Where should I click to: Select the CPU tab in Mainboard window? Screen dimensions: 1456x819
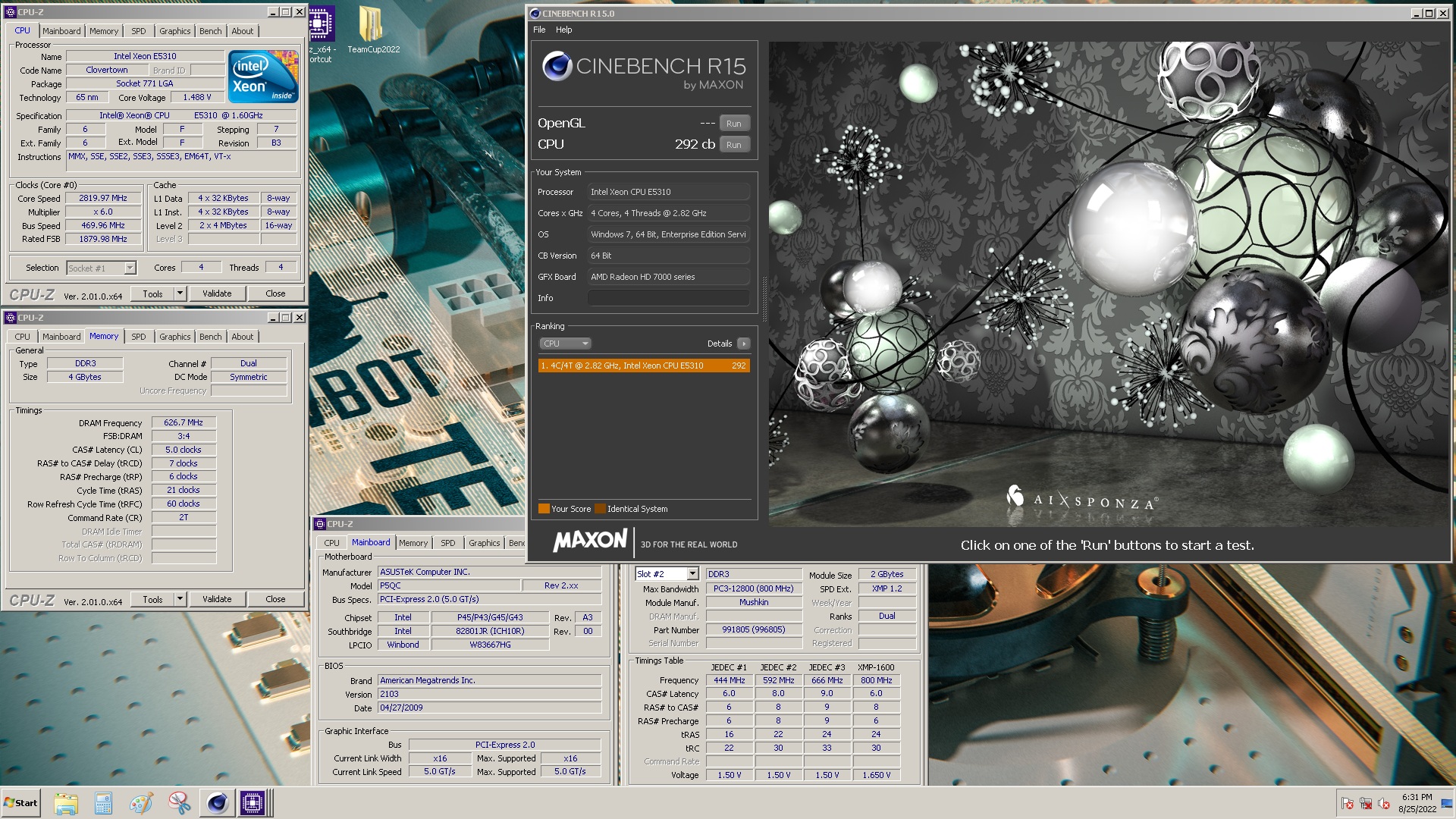[332, 543]
